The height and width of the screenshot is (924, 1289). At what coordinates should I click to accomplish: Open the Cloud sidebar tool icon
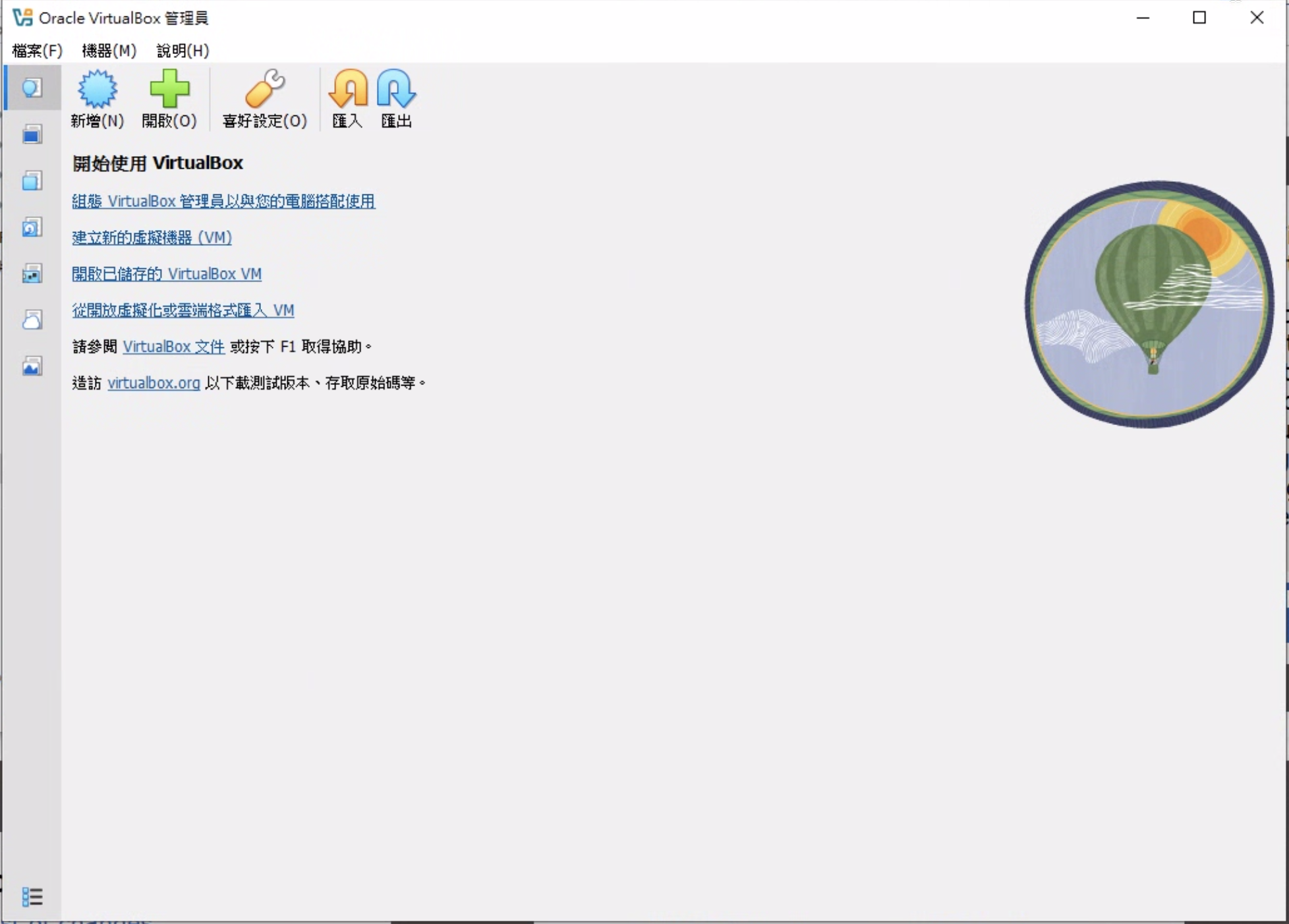point(32,320)
